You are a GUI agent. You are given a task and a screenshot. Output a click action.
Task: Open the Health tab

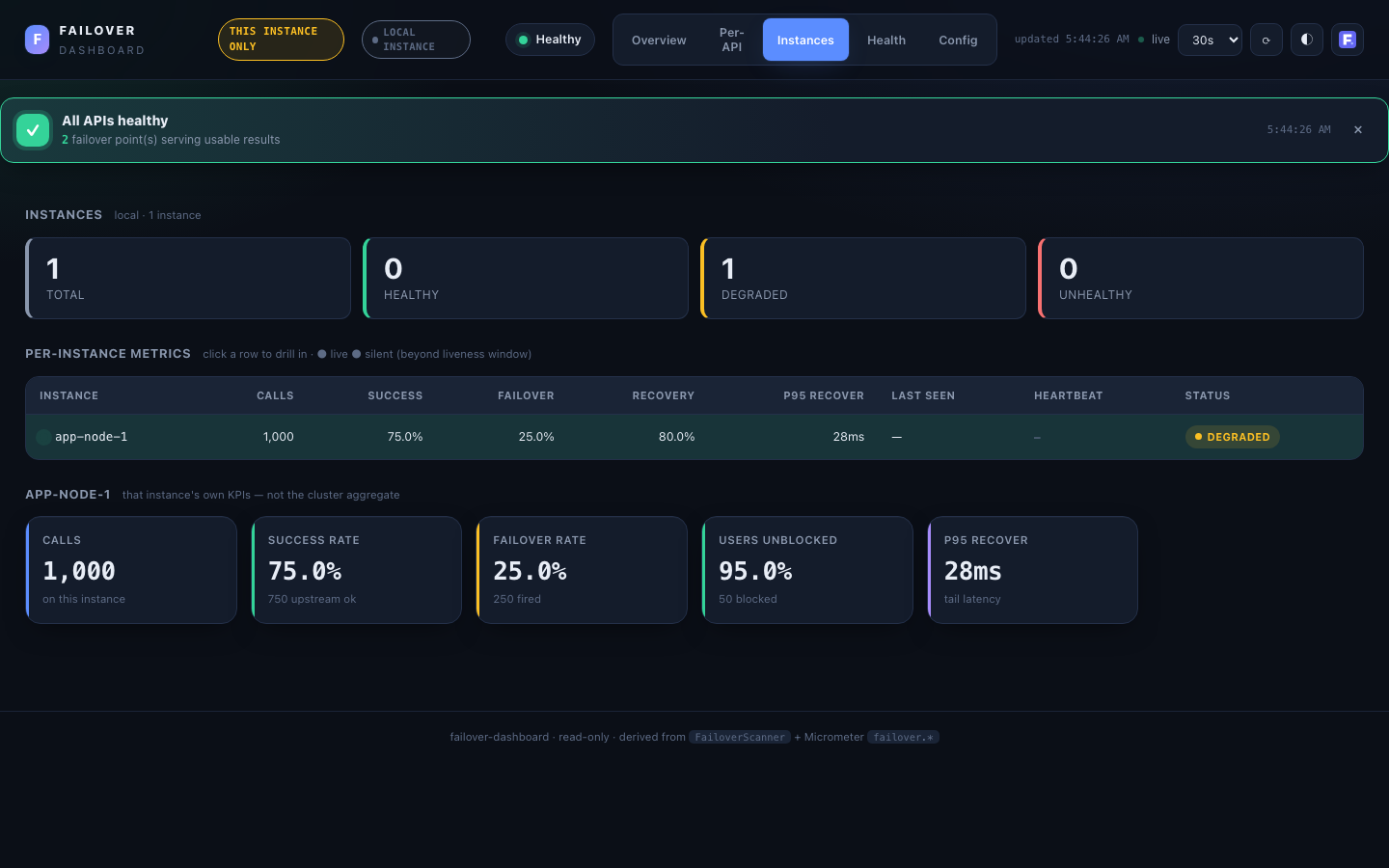pos(886,40)
